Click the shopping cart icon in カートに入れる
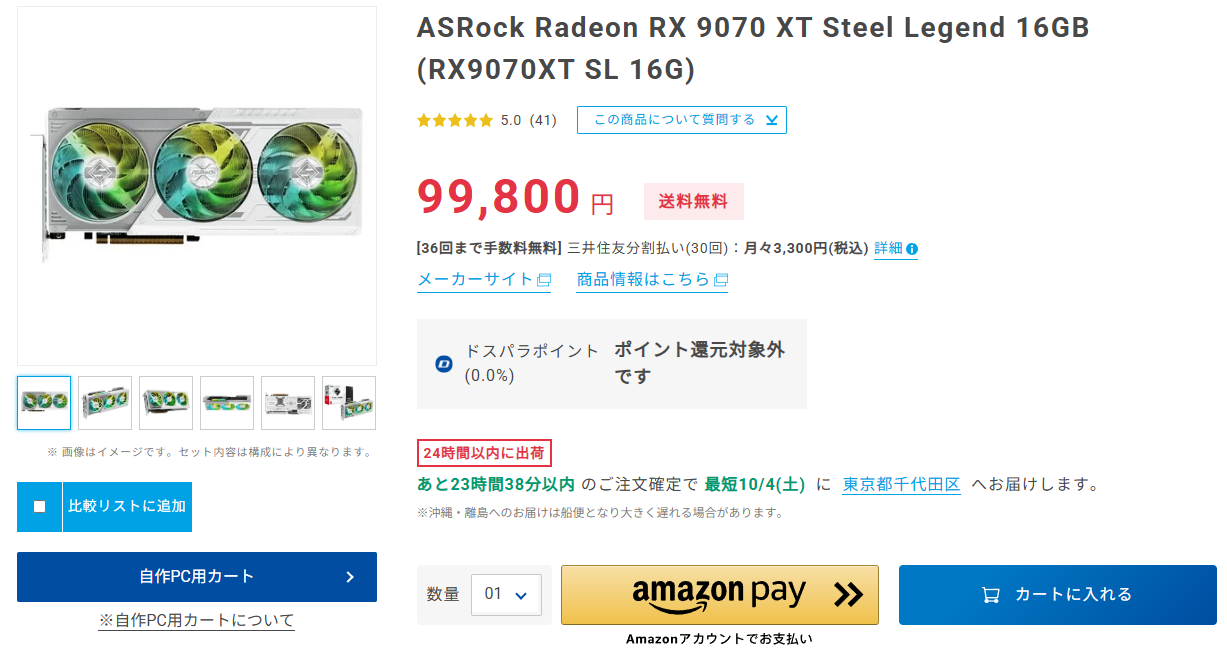 (991, 595)
